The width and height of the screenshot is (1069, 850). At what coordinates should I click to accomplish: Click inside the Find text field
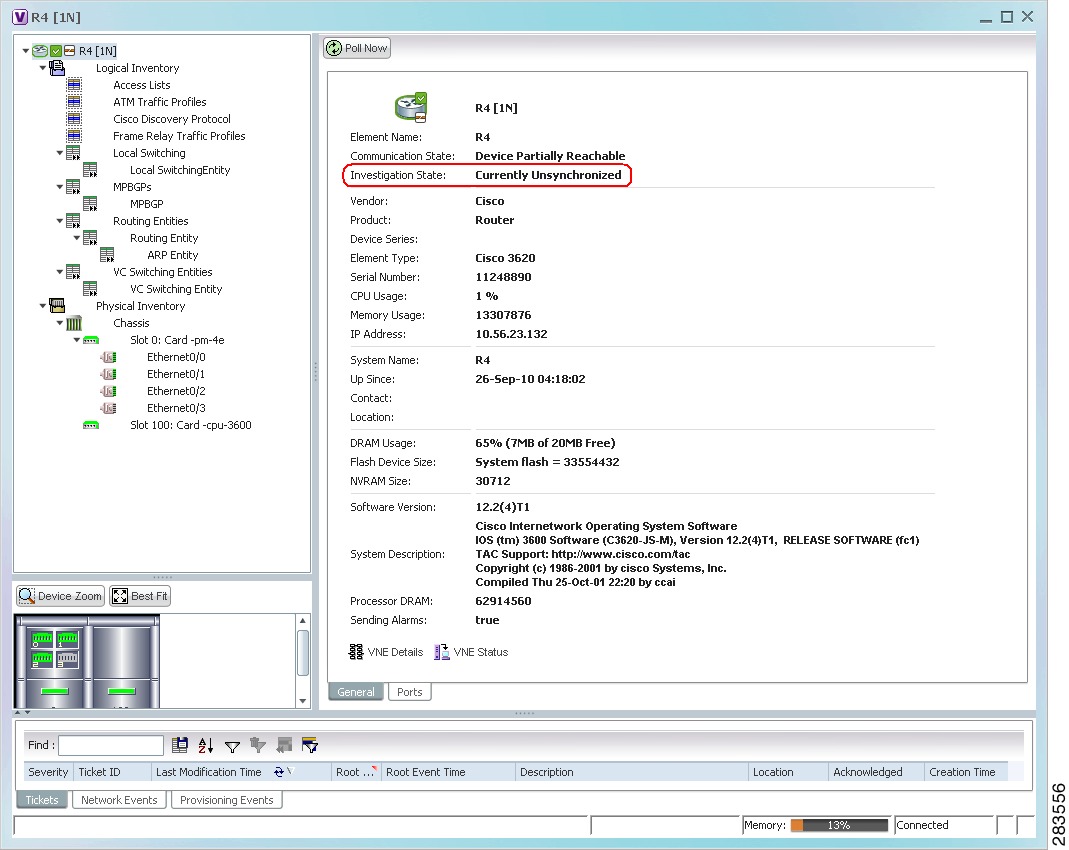point(111,745)
